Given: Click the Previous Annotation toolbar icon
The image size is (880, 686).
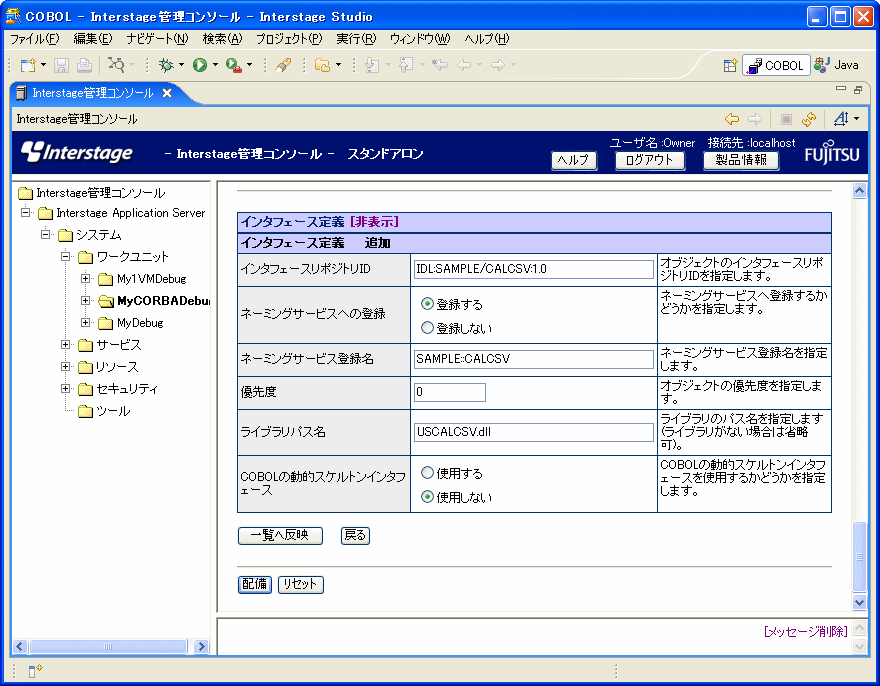Looking at the screenshot, I should click(406, 65).
